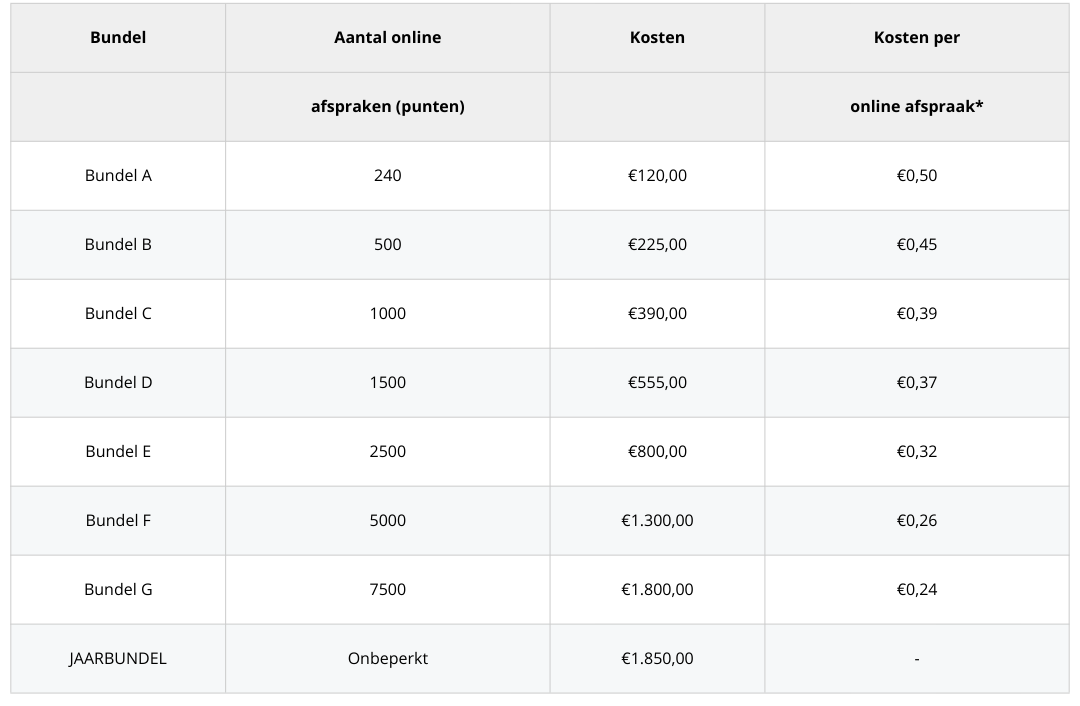Select the Bundel F row label
This screenshot has height=706, width=1080.
118,521
